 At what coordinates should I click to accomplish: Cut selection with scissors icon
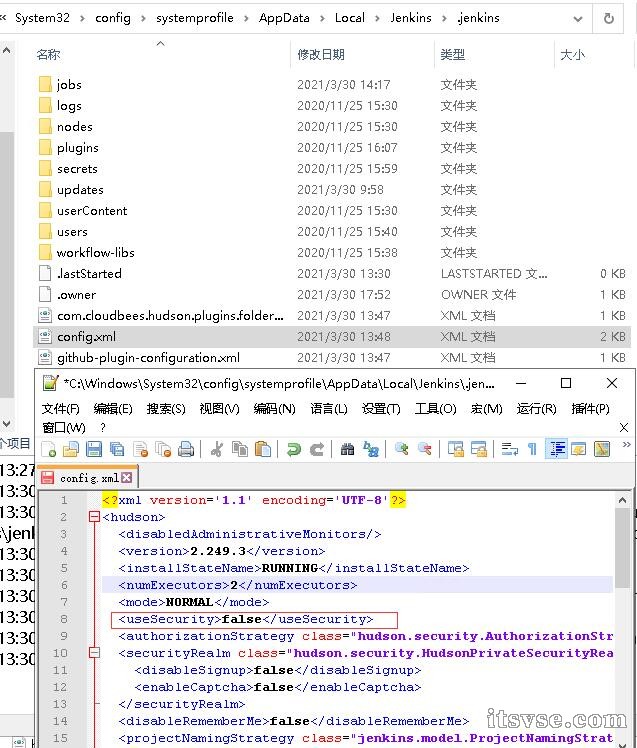tap(217, 449)
